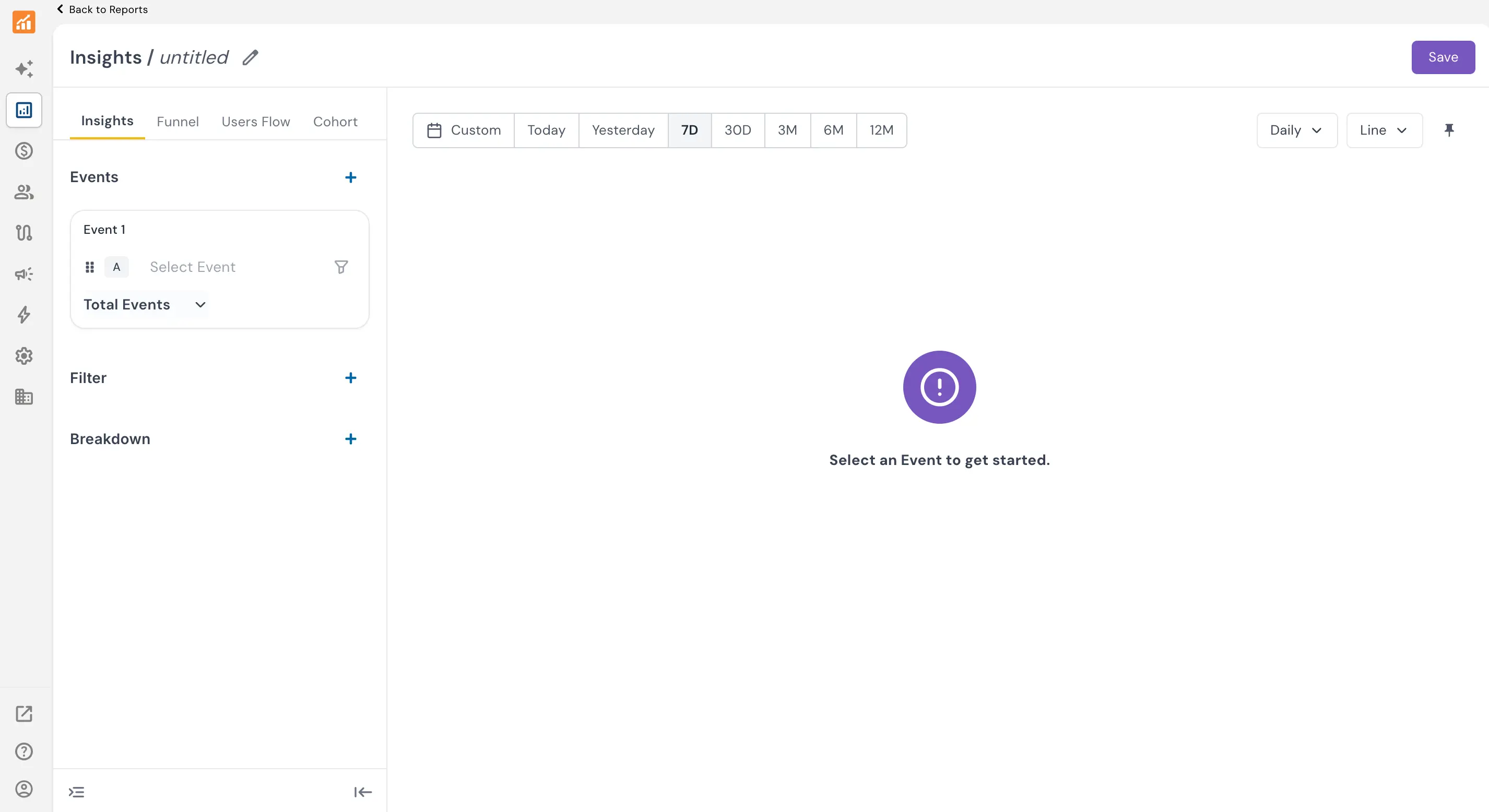Open the sparkle AI icon in sidebar
This screenshot has width=1489, height=812.
pos(23,69)
